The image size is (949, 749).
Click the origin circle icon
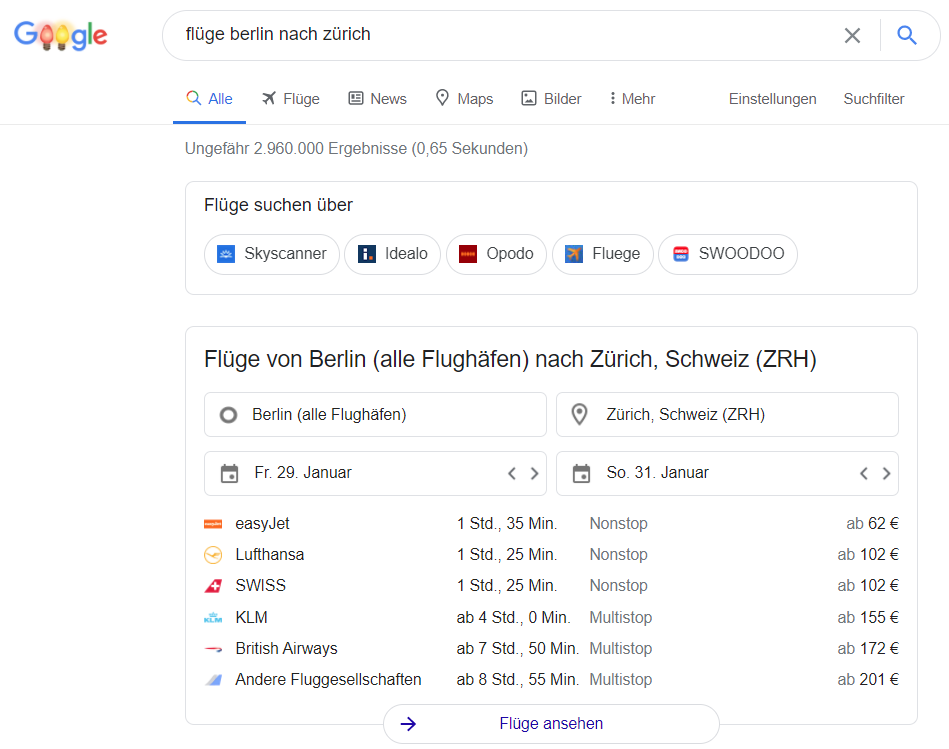pos(228,415)
